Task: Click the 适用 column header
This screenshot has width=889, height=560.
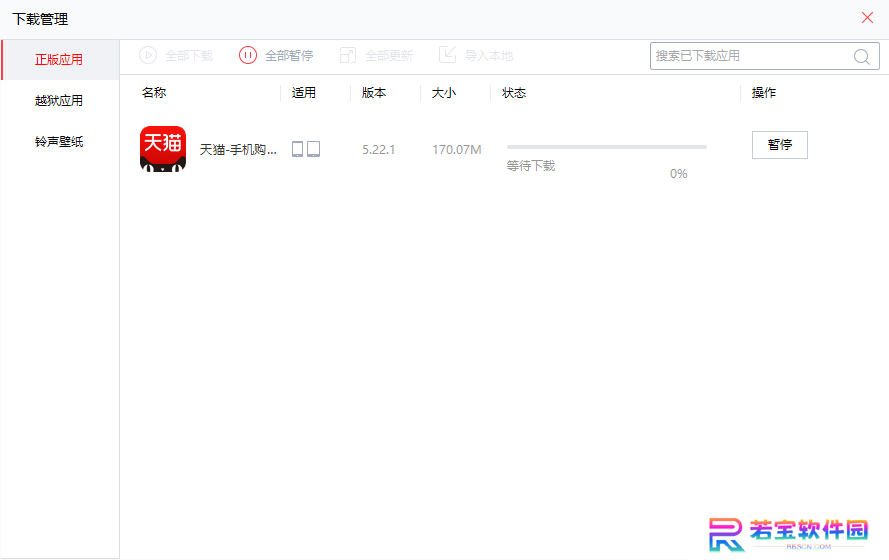Action: (x=303, y=92)
